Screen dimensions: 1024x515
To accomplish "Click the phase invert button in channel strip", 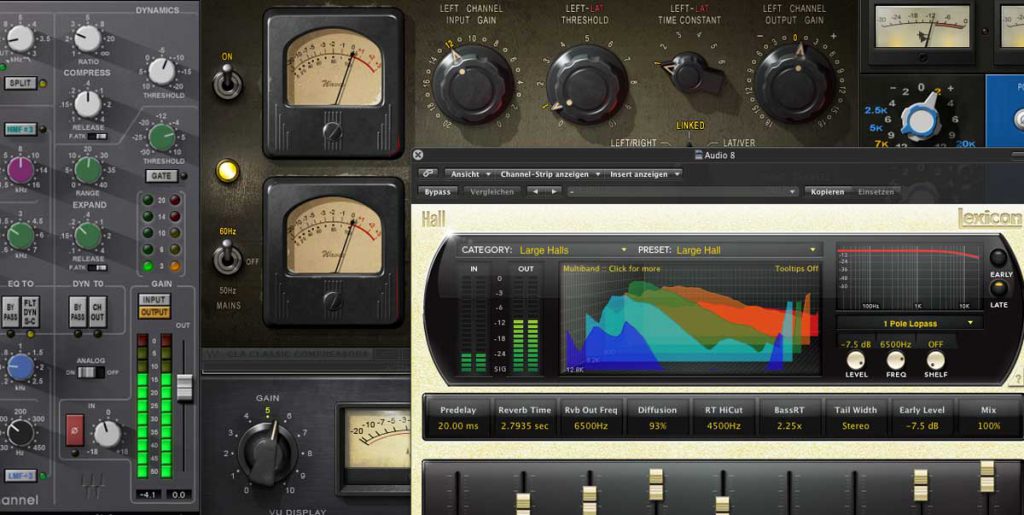I will click(x=75, y=429).
